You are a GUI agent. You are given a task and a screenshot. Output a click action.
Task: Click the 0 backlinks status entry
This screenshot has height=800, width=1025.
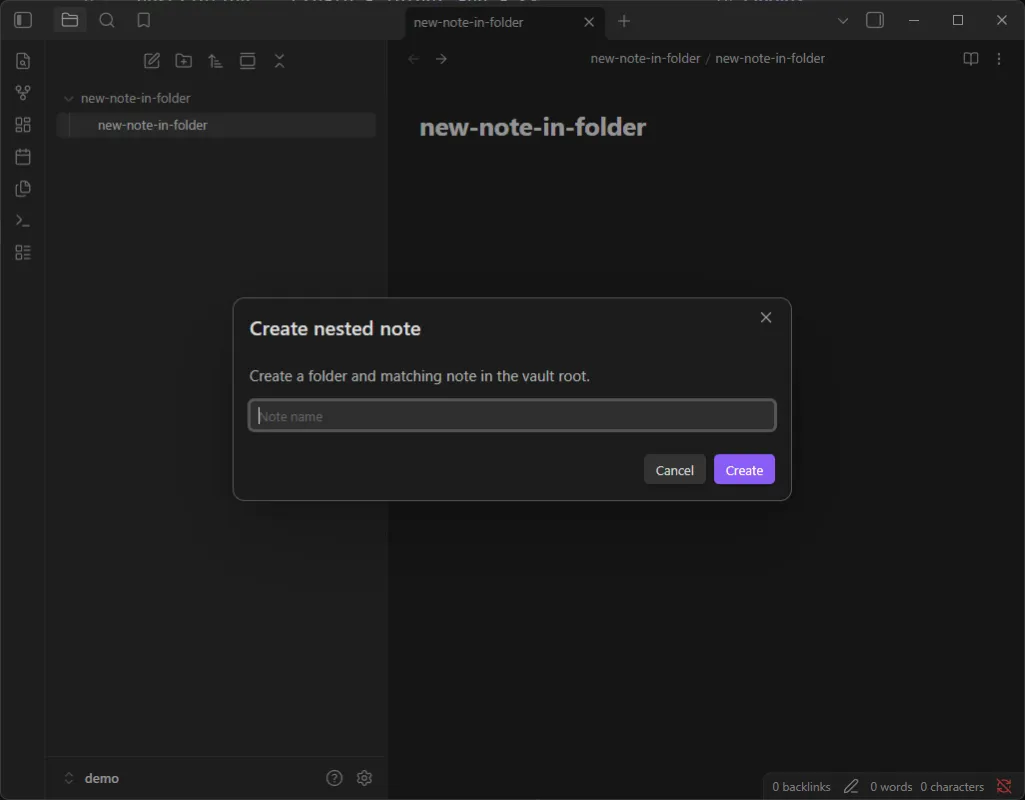[x=801, y=787]
